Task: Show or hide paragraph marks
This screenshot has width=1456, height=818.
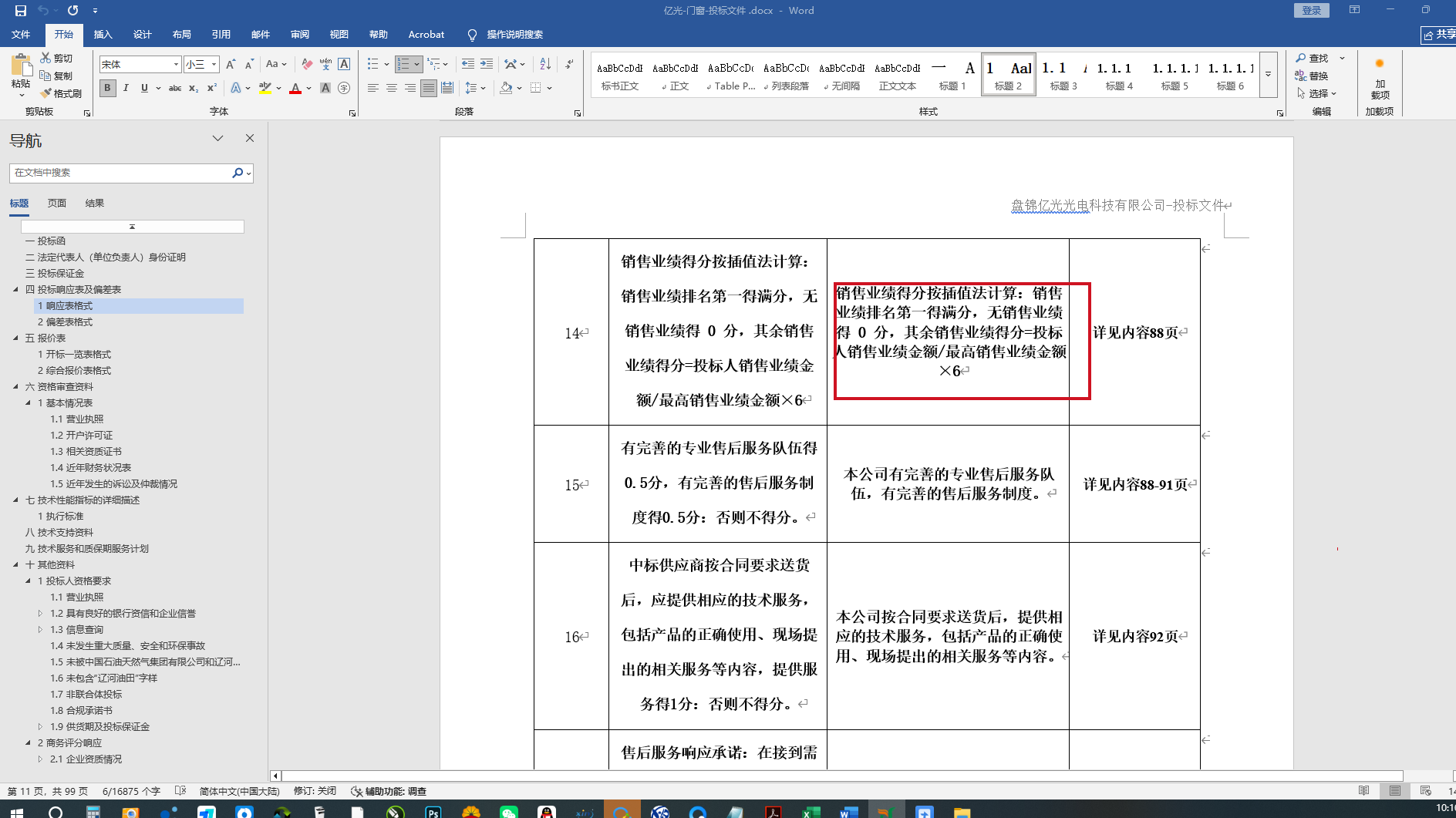Action: click(x=569, y=64)
